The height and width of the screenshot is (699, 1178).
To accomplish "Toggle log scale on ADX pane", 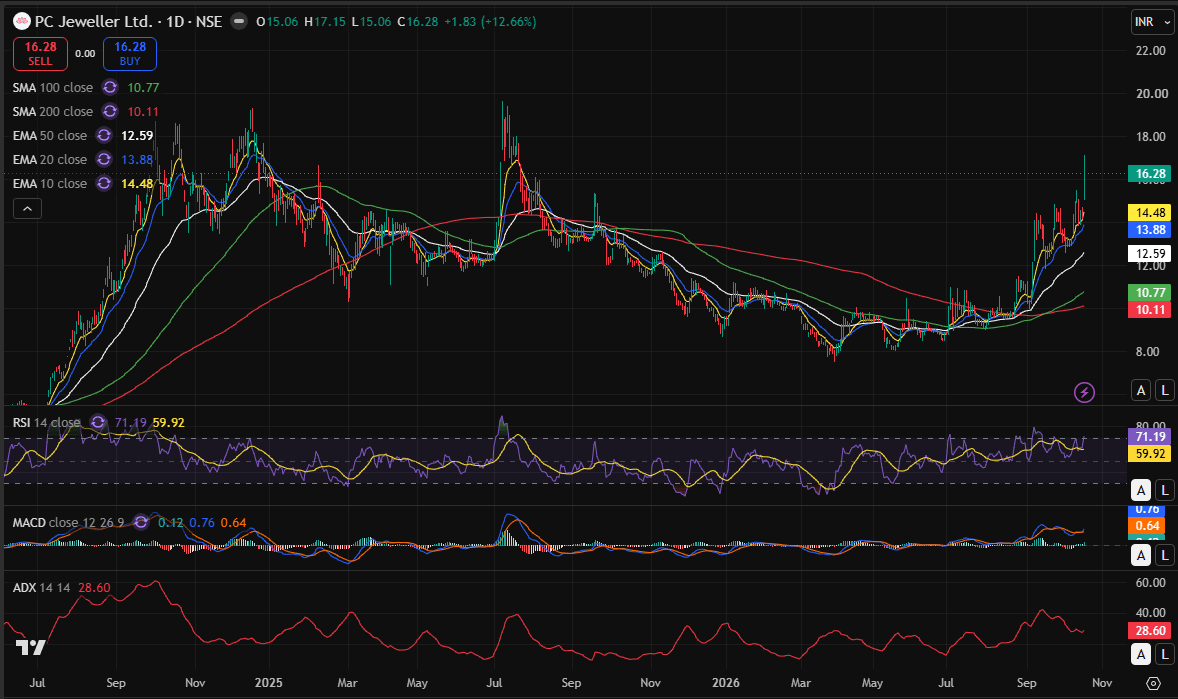I will click(1164, 655).
